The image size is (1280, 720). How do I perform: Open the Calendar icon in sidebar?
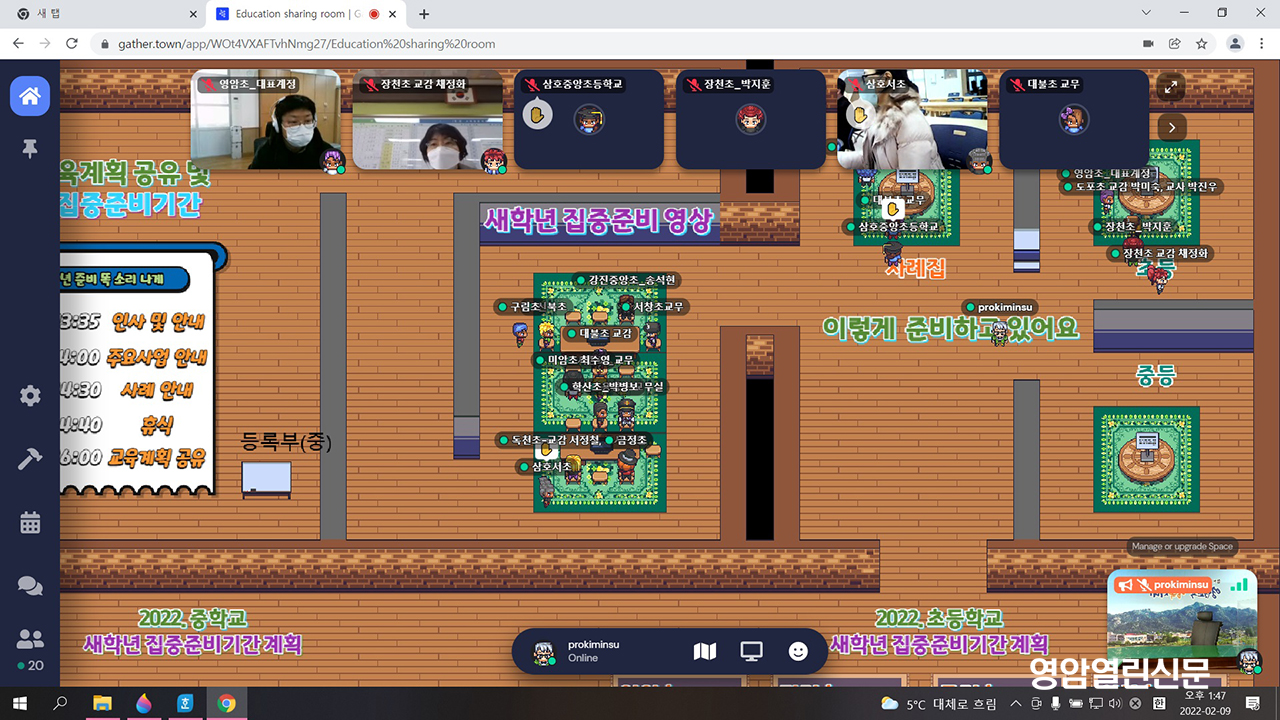point(30,522)
